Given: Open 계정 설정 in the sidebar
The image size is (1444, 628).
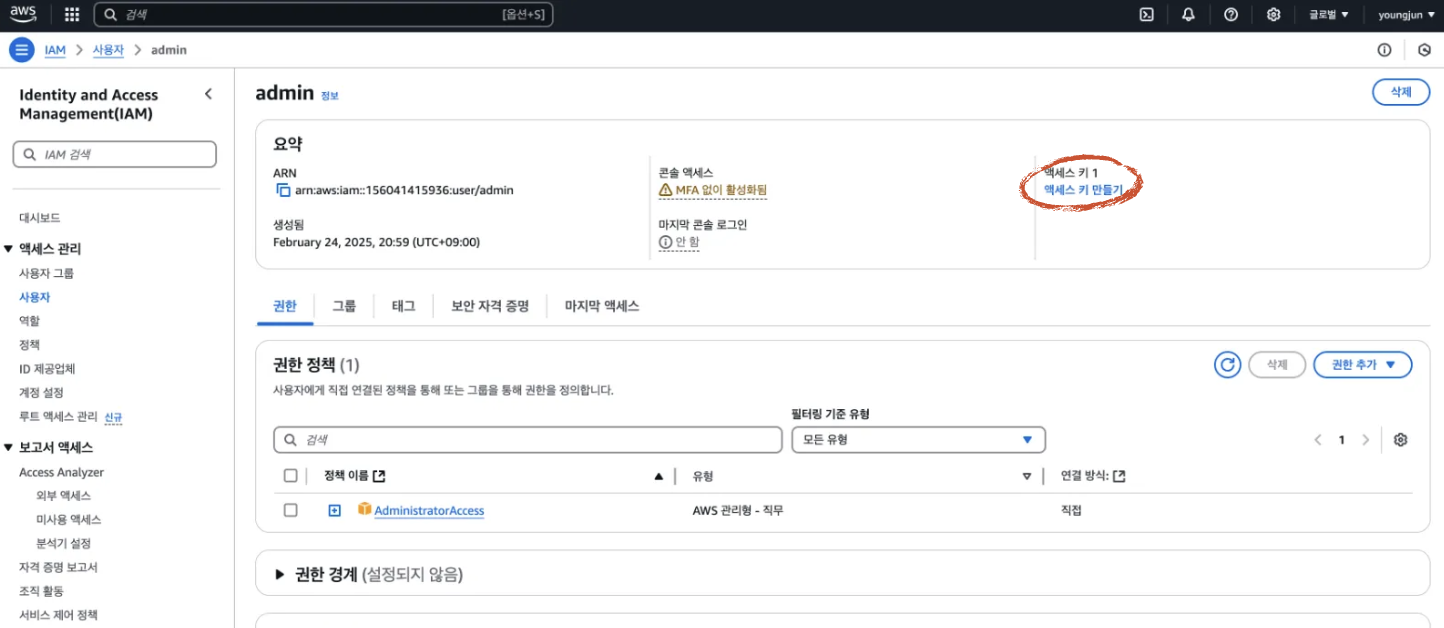Looking at the screenshot, I should point(41,393).
